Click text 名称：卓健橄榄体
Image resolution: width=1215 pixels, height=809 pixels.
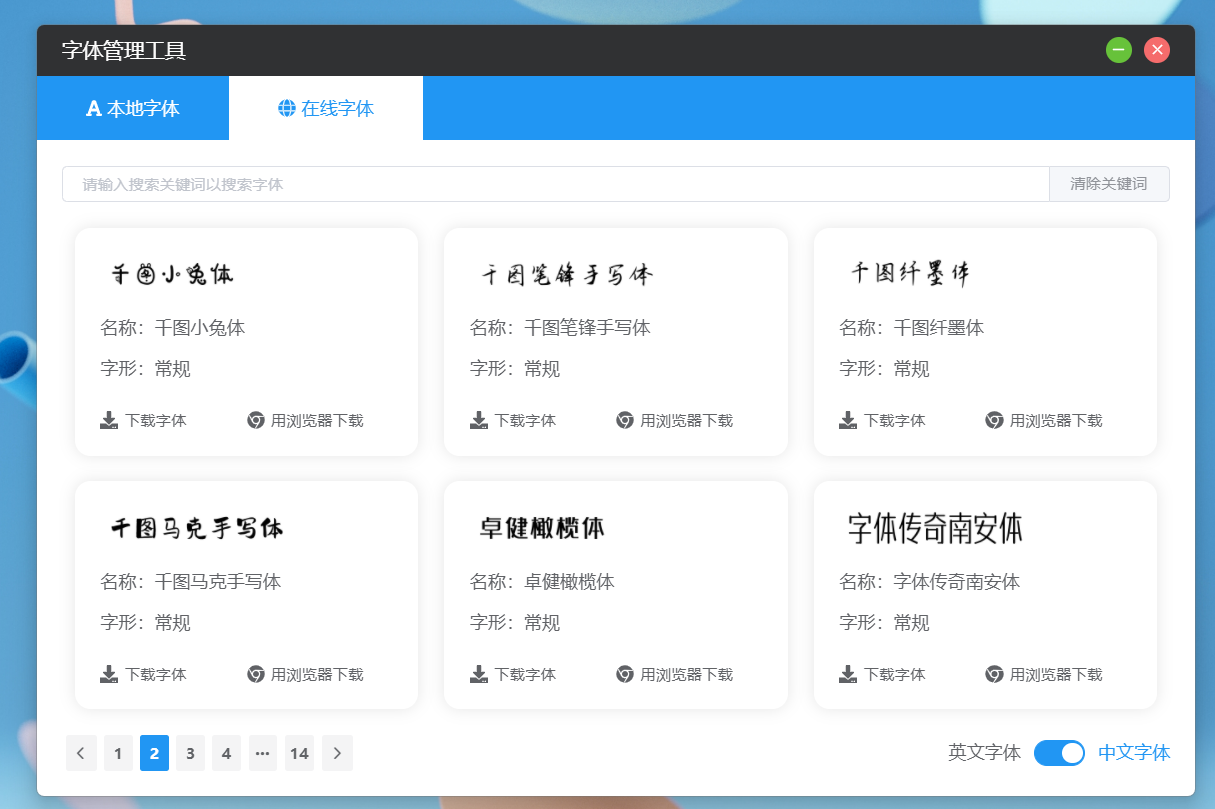(542, 581)
